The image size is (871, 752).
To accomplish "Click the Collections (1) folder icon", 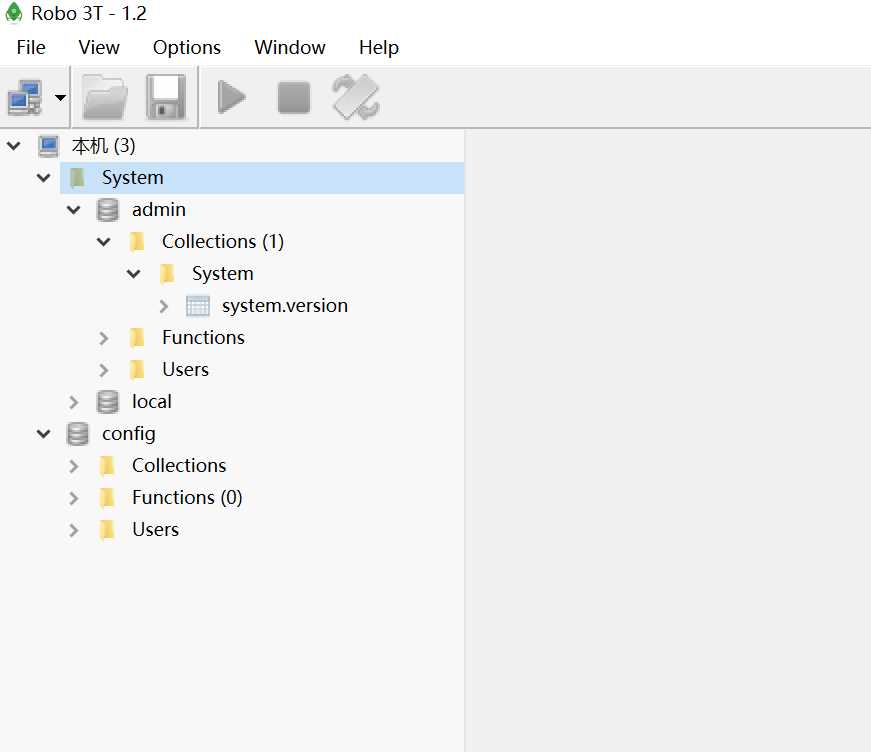I will coord(137,242).
